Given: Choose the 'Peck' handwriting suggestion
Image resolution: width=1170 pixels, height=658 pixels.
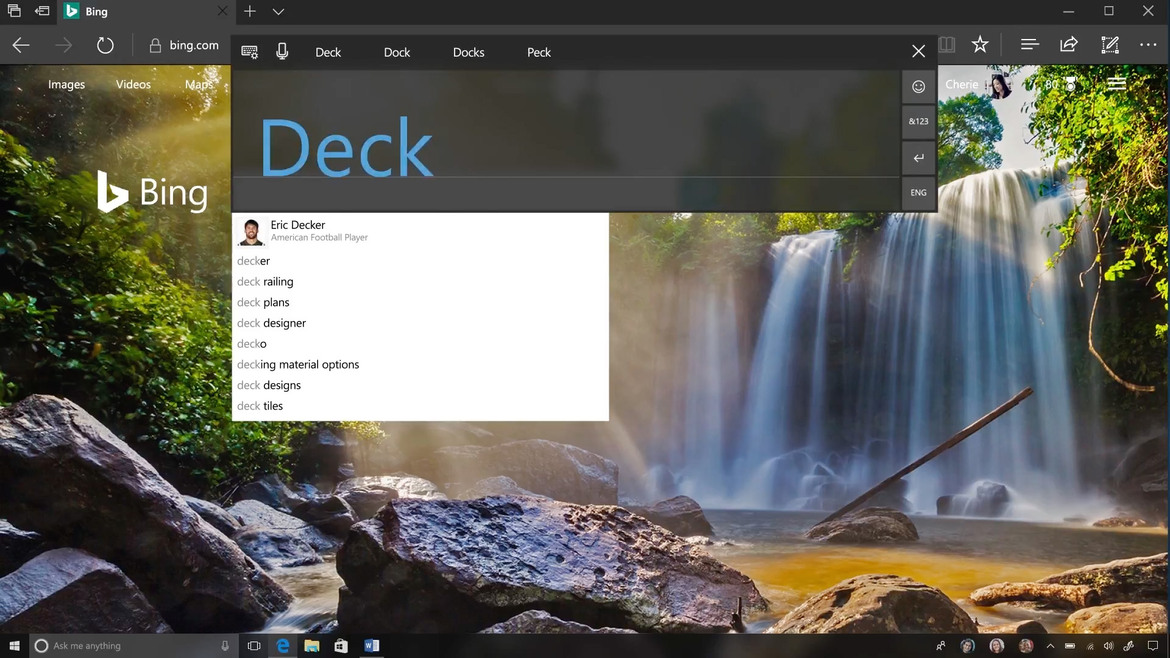Looking at the screenshot, I should coord(539,52).
